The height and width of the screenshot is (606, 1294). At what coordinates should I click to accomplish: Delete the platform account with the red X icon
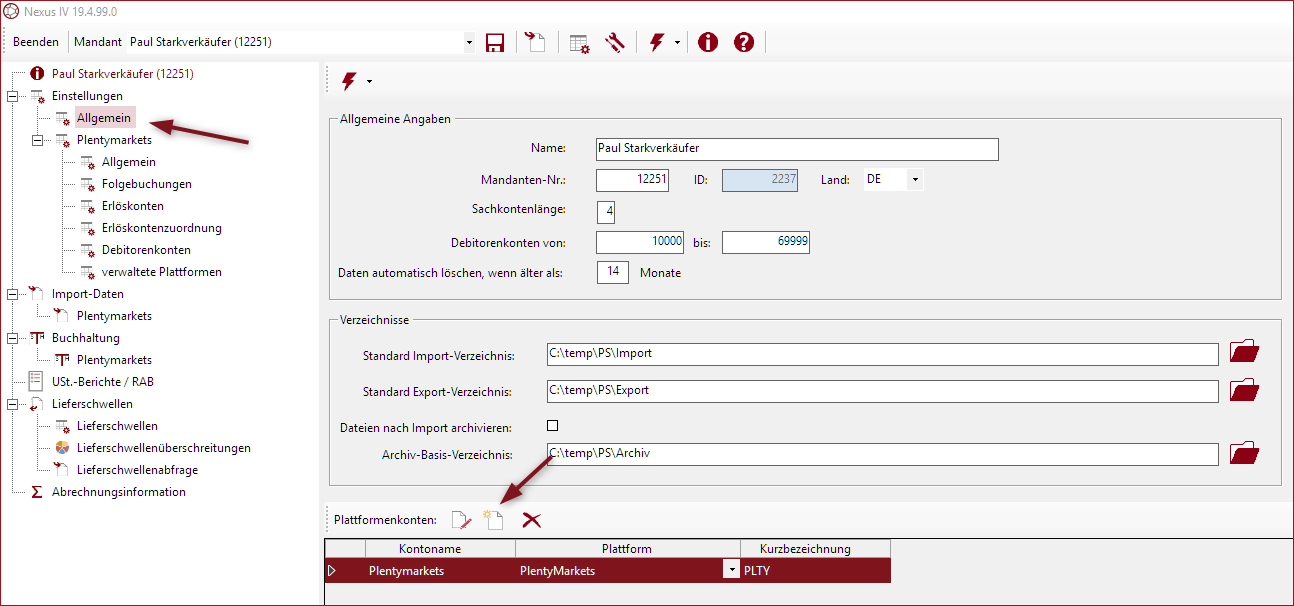pos(531,519)
